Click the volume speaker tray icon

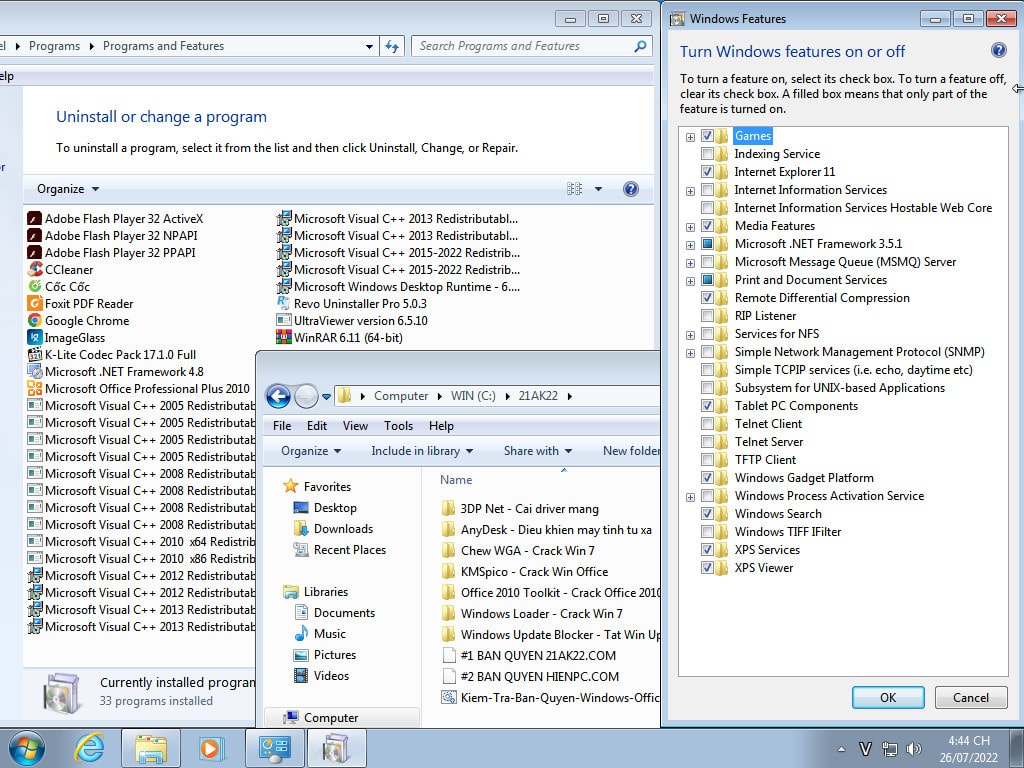914,749
